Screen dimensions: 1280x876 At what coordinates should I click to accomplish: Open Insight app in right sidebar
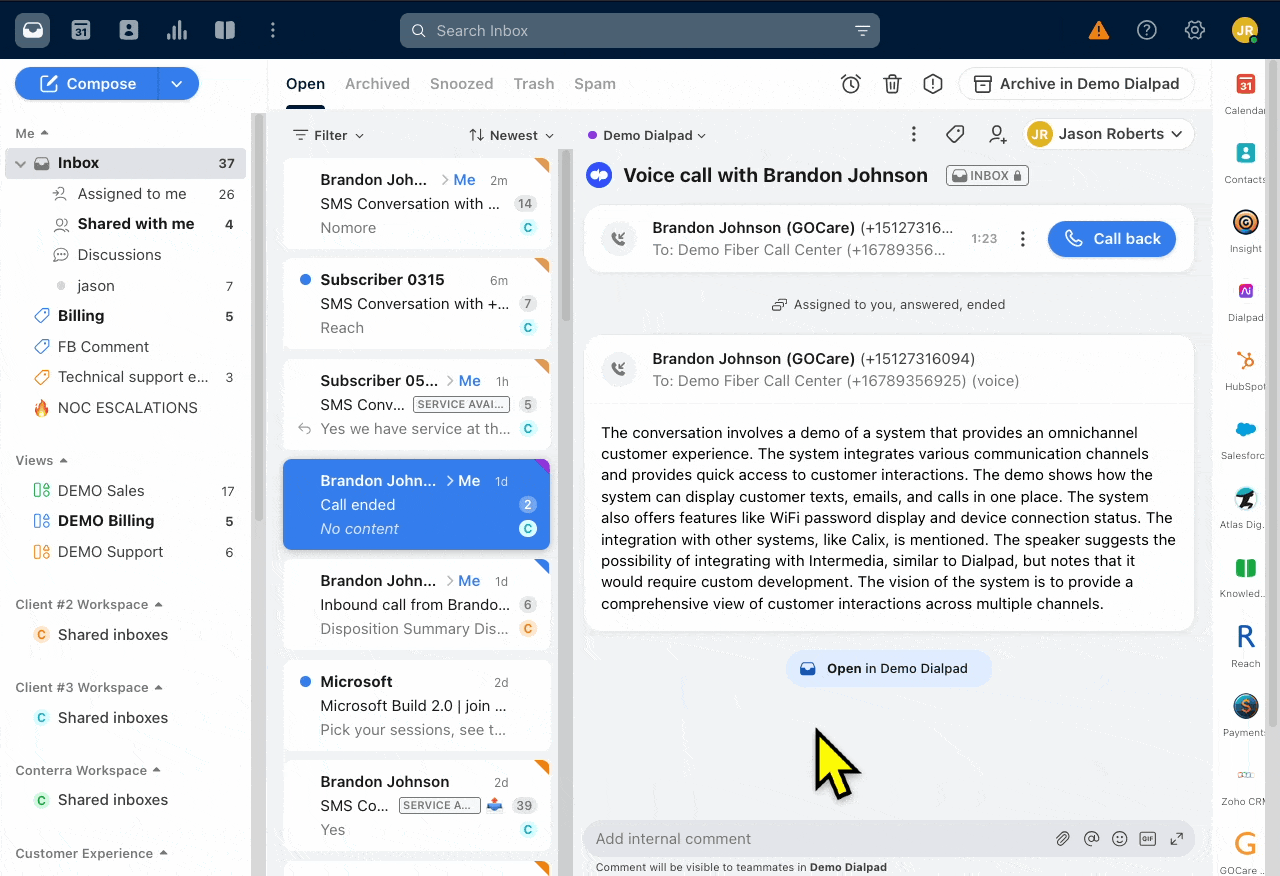click(x=1245, y=231)
